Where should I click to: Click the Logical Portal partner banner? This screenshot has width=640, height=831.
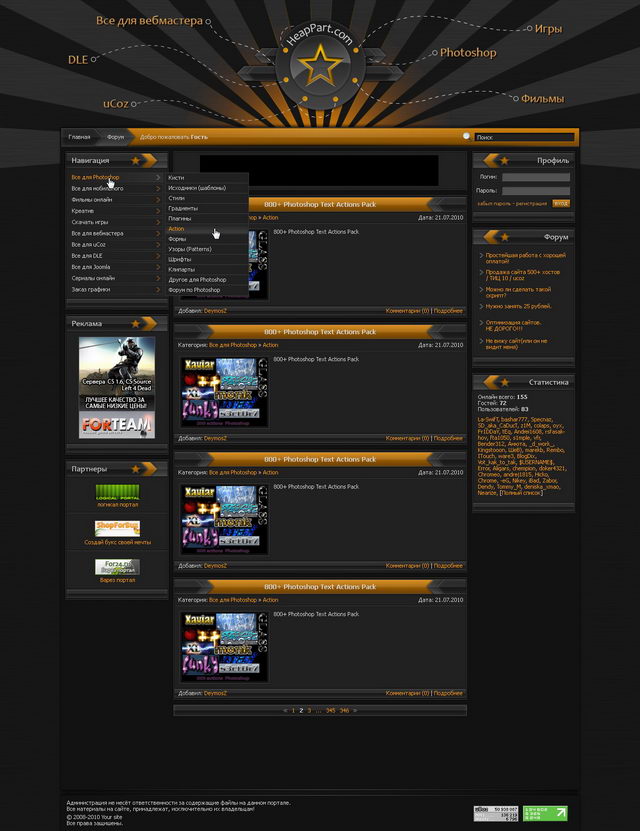click(117, 495)
